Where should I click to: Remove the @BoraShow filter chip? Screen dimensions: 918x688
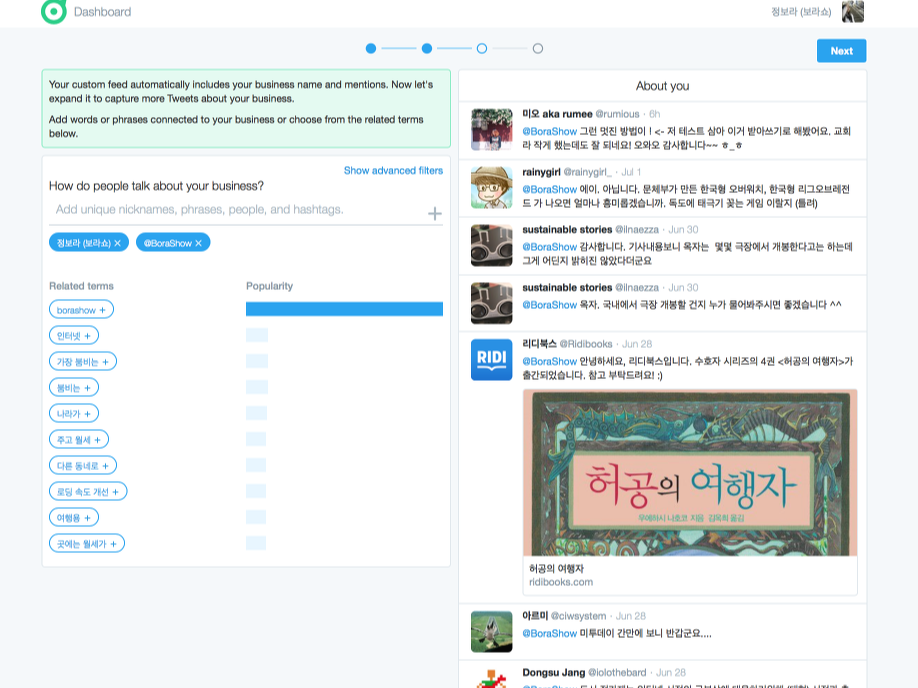(x=198, y=243)
